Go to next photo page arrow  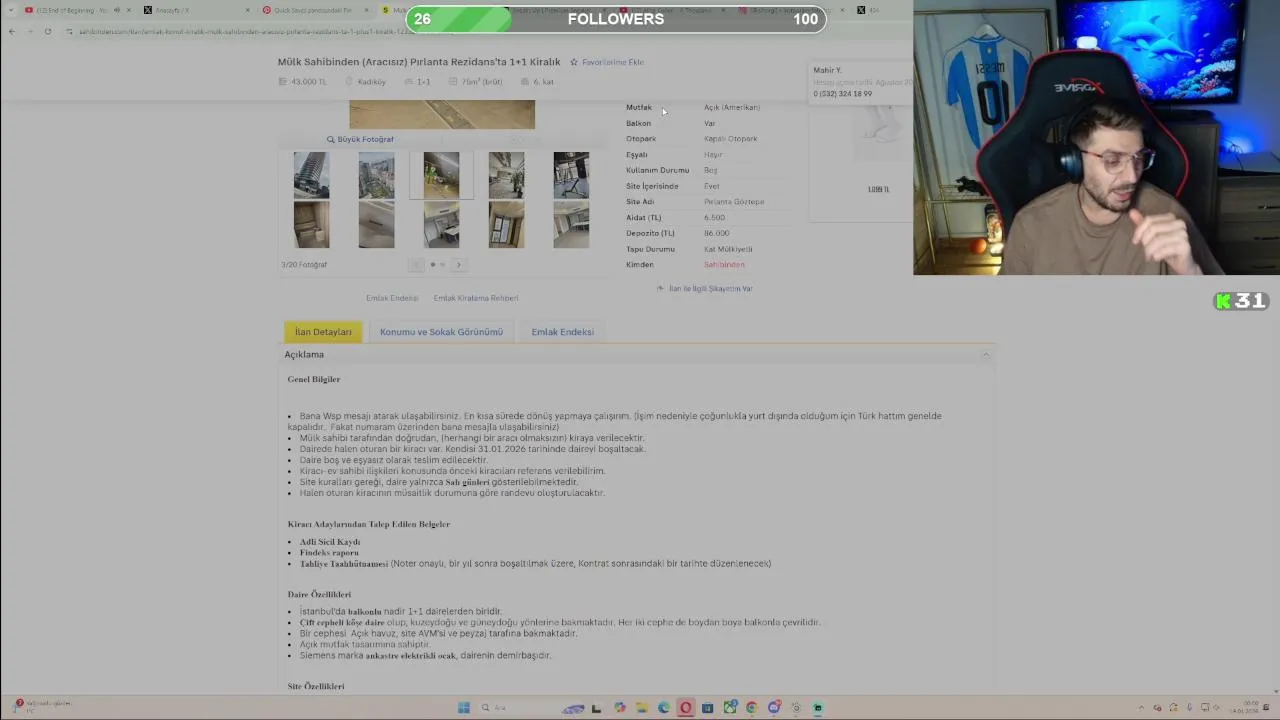459,265
